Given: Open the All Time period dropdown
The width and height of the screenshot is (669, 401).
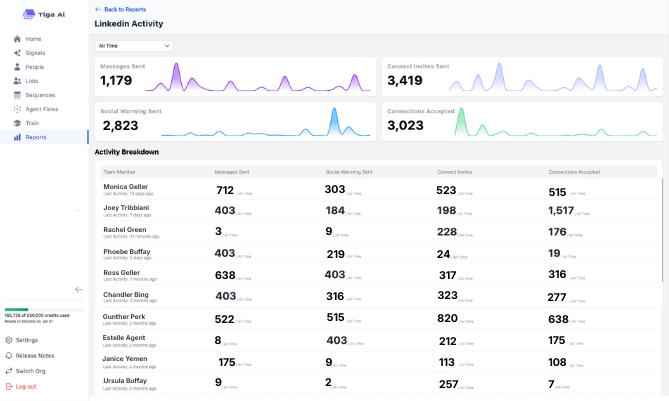Looking at the screenshot, I should [134, 46].
